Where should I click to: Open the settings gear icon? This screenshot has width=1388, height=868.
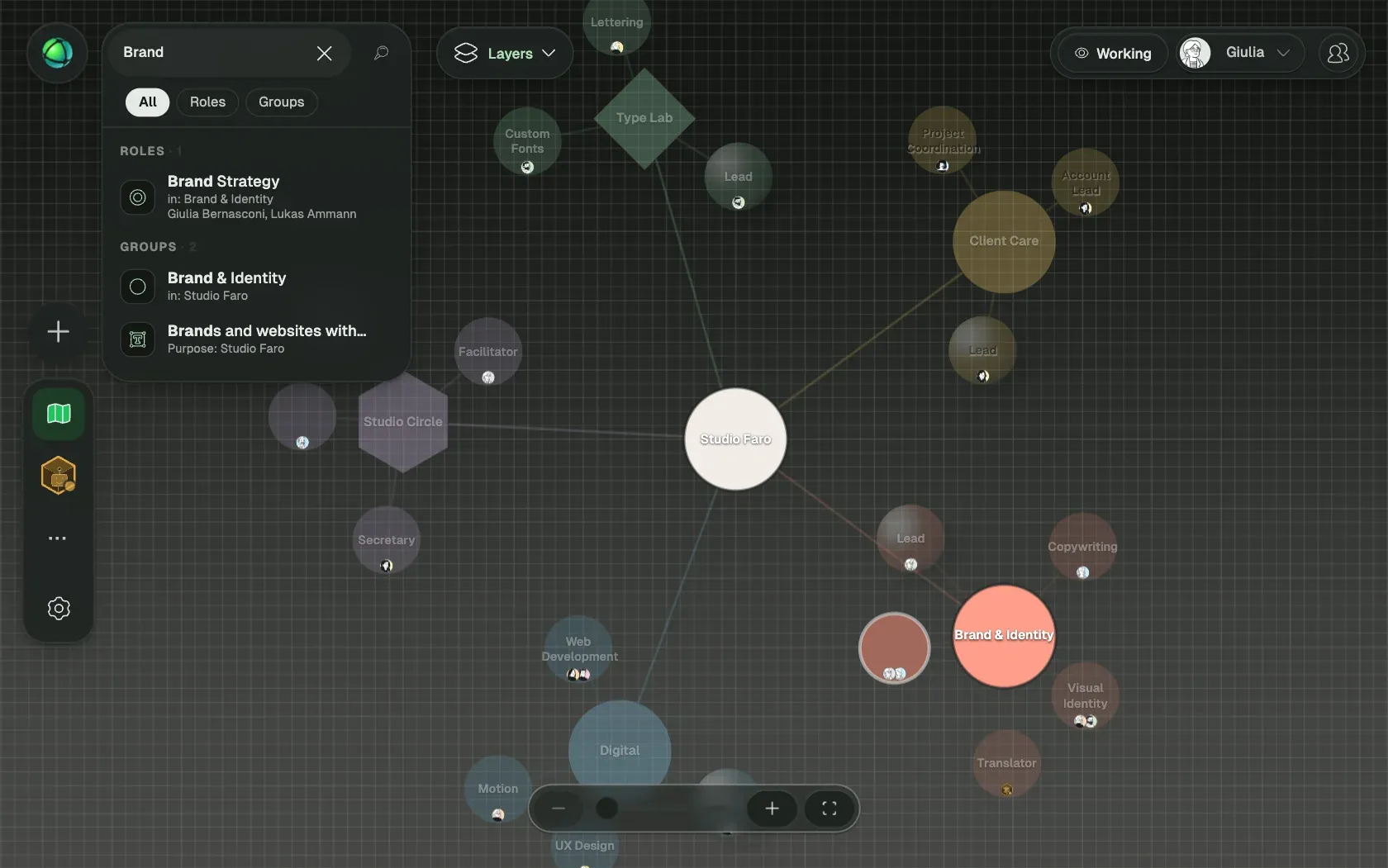pyautogui.click(x=59, y=609)
